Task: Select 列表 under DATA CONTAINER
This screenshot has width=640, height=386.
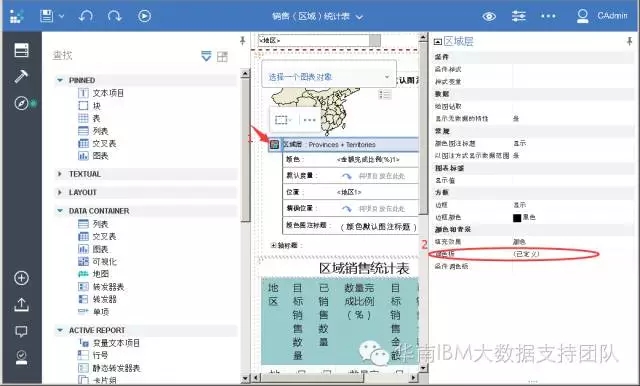Action: pos(93,224)
